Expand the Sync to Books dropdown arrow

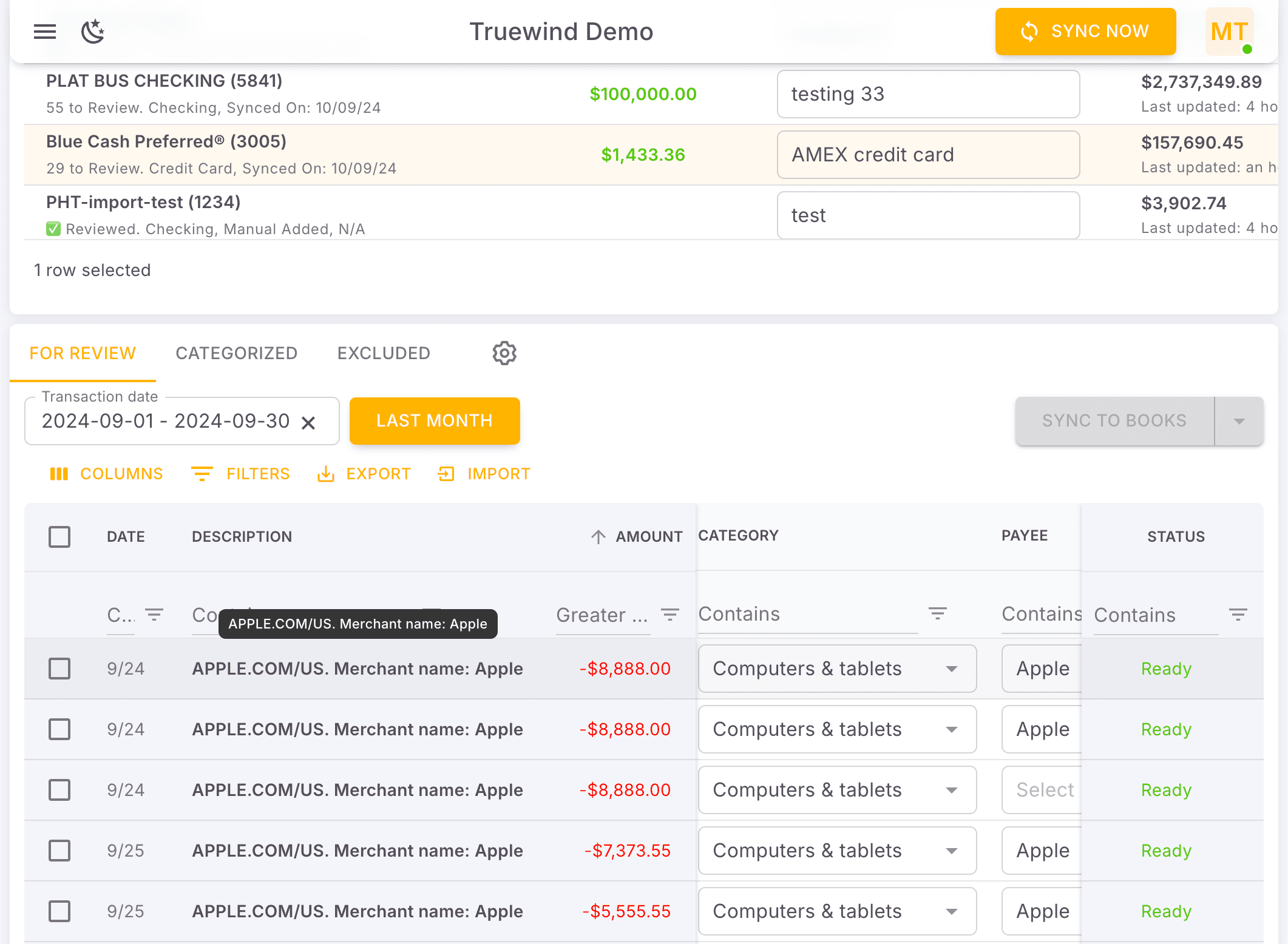[1238, 420]
